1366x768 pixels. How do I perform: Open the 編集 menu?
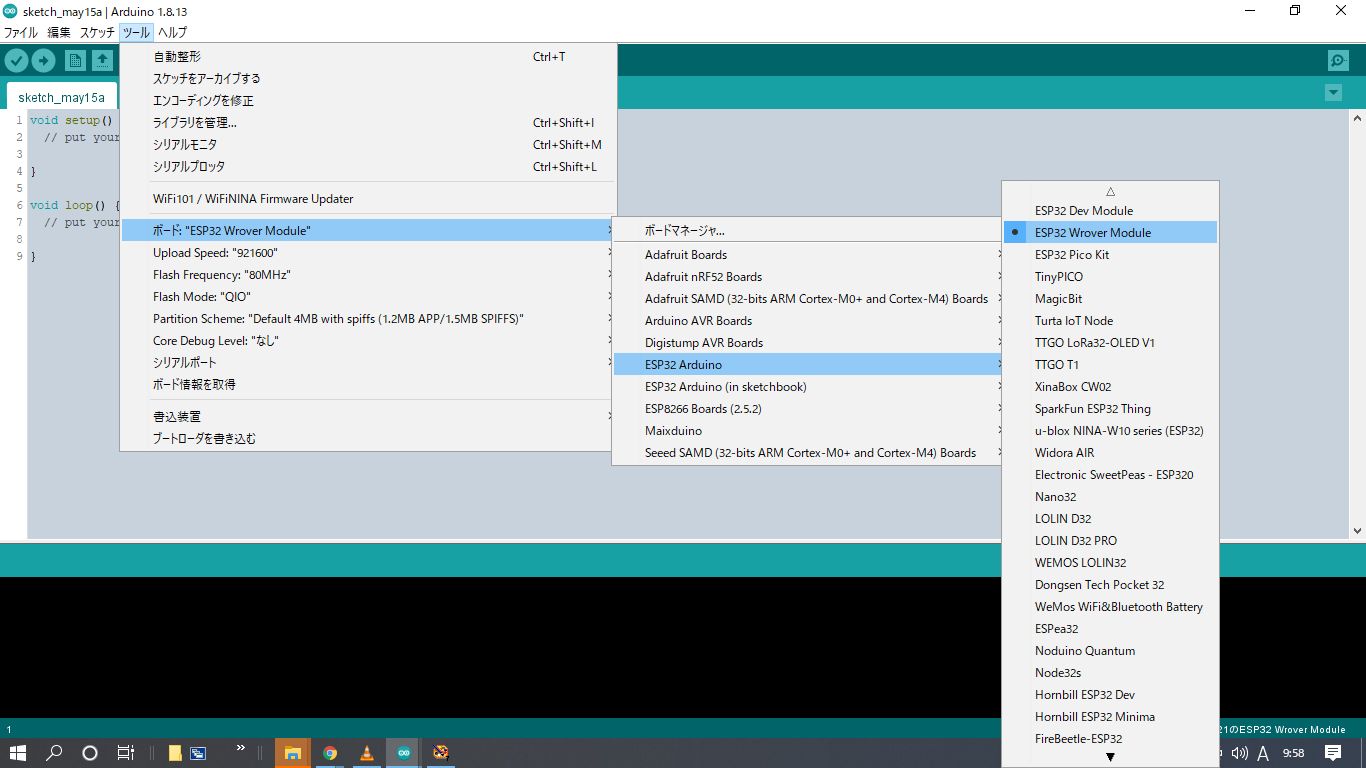(59, 32)
